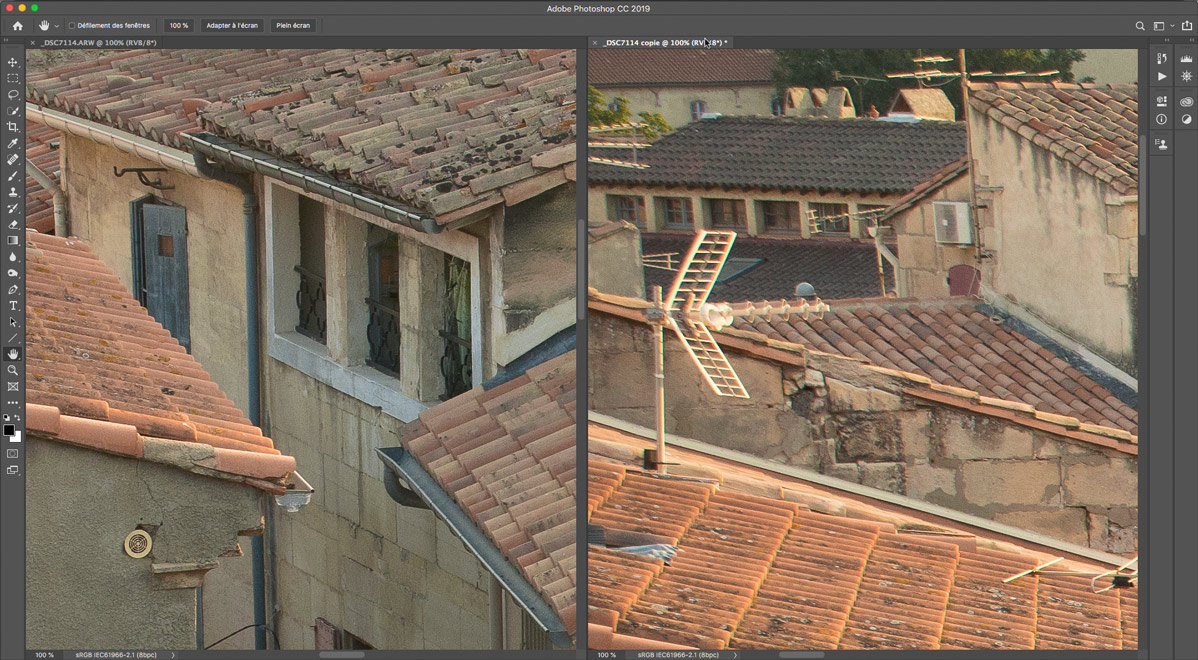
Task: Open the Histogram panel icon
Action: [x=1186, y=60]
